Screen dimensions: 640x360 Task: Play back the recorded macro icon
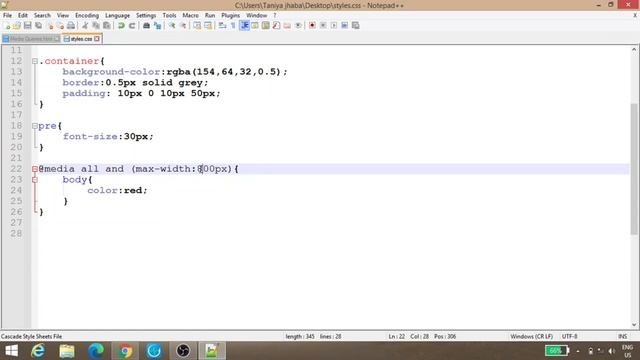coord(334,26)
